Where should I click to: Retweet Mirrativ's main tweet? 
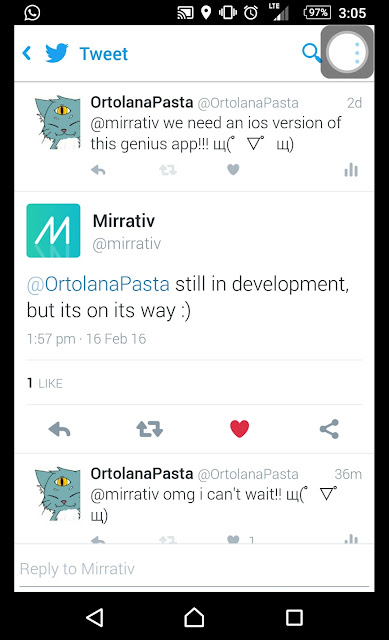click(x=149, y=429)
